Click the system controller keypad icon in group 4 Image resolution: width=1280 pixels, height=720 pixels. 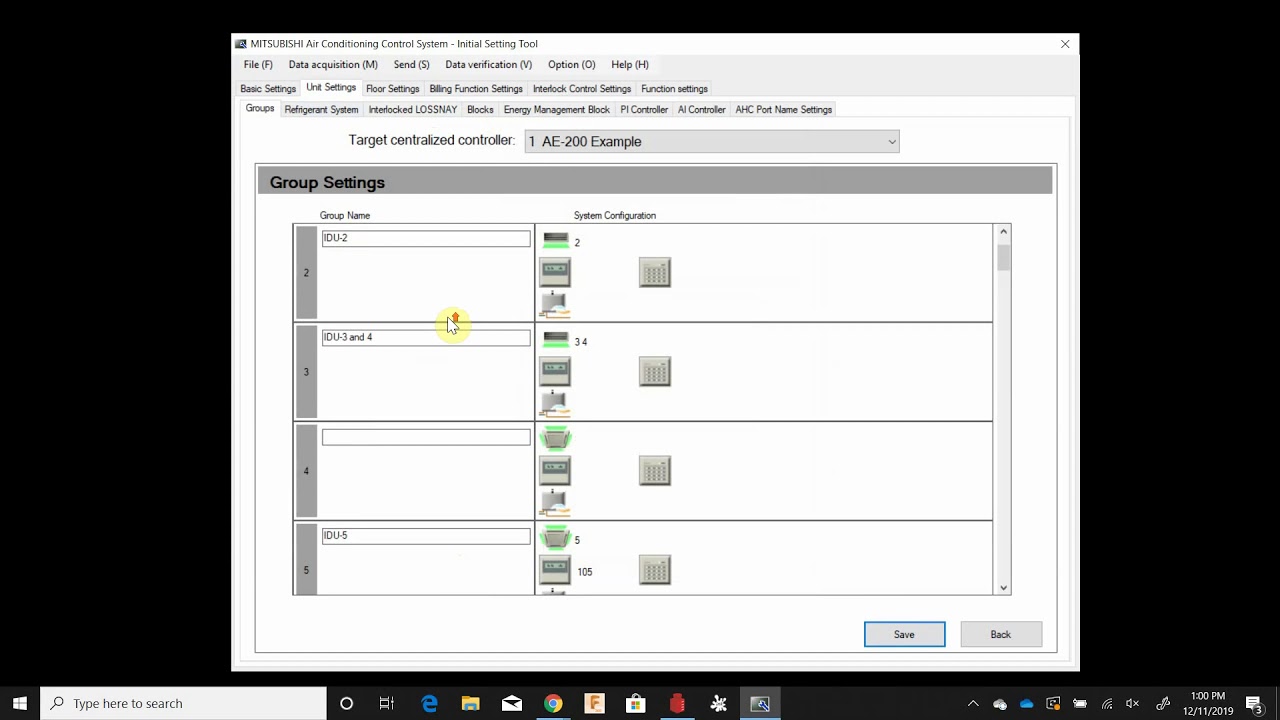coord(655,470)
